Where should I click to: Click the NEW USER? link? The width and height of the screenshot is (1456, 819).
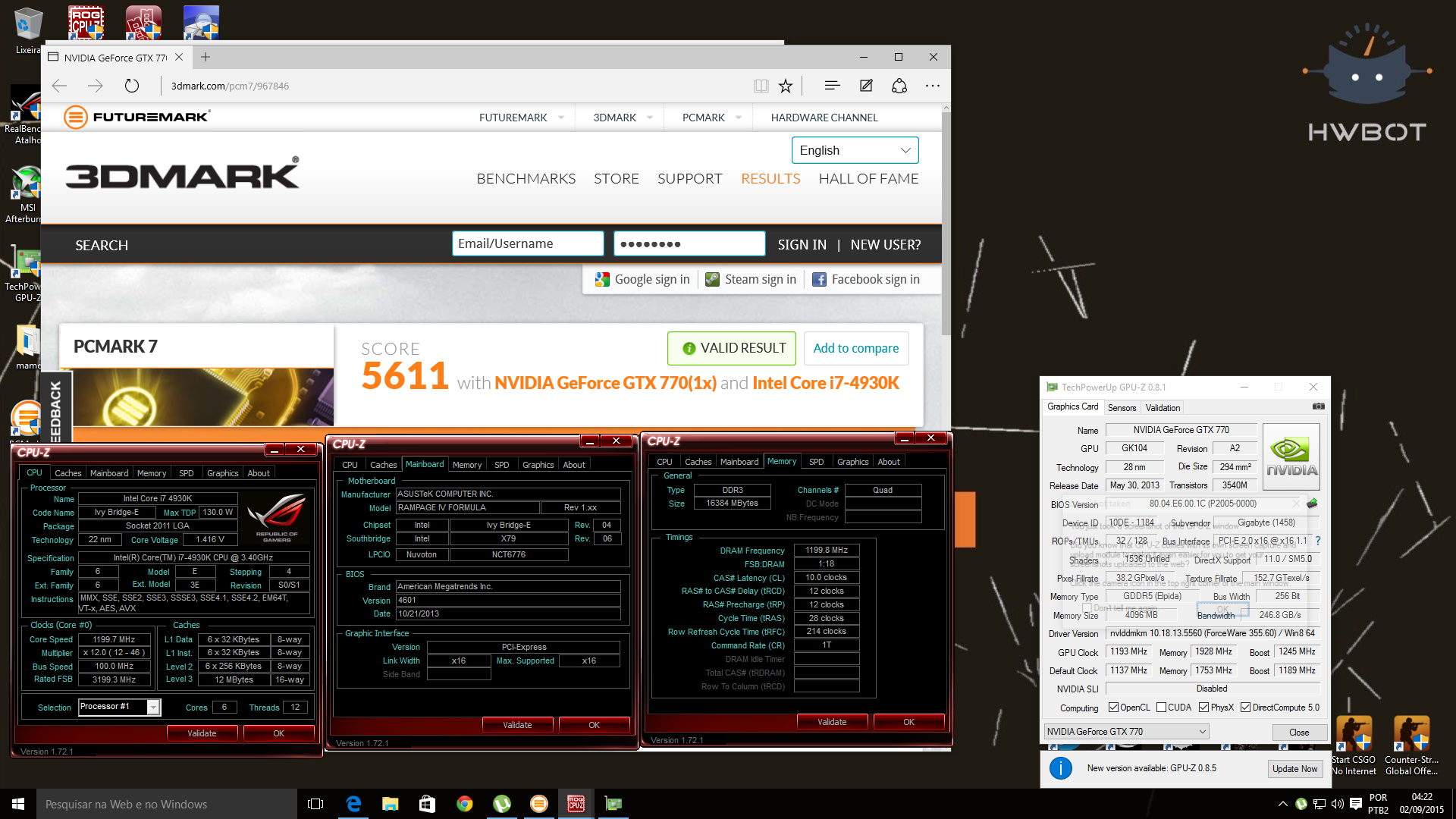pyautogui.click(x=886, y=245)
